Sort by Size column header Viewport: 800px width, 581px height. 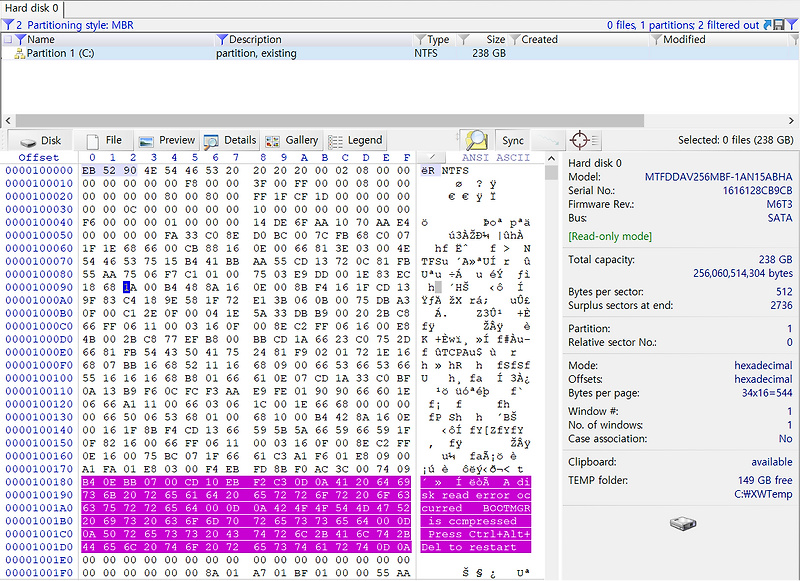click(x=495, y=39)
